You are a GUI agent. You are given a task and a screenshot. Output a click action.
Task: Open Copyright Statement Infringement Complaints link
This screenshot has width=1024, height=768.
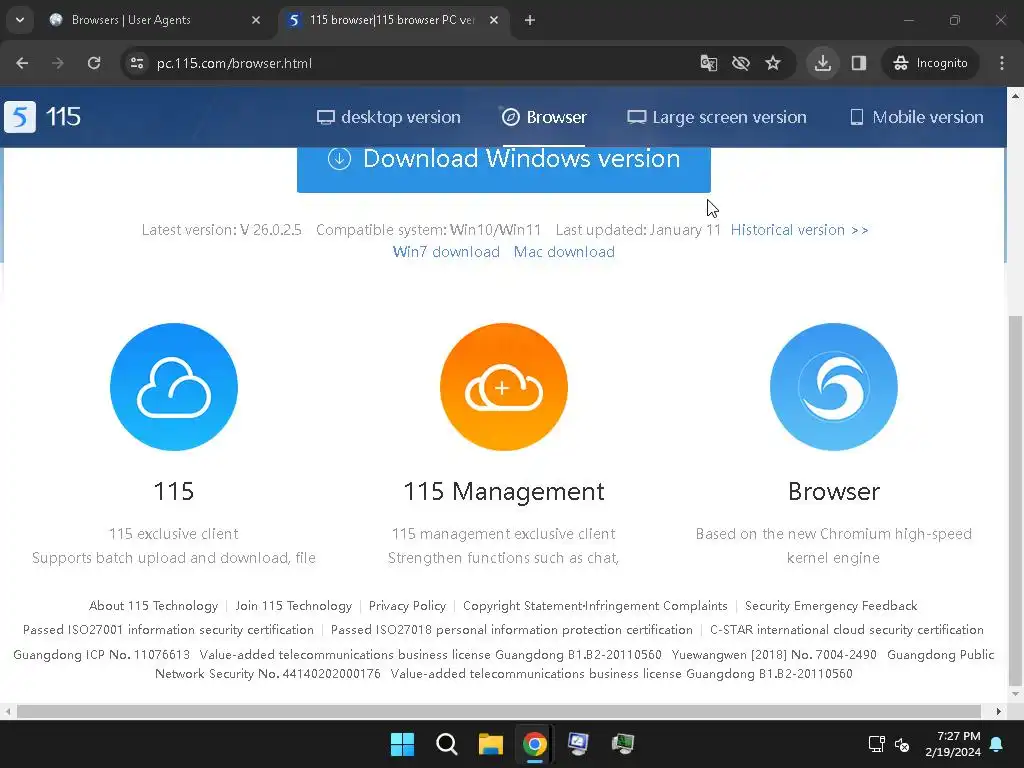595,606
